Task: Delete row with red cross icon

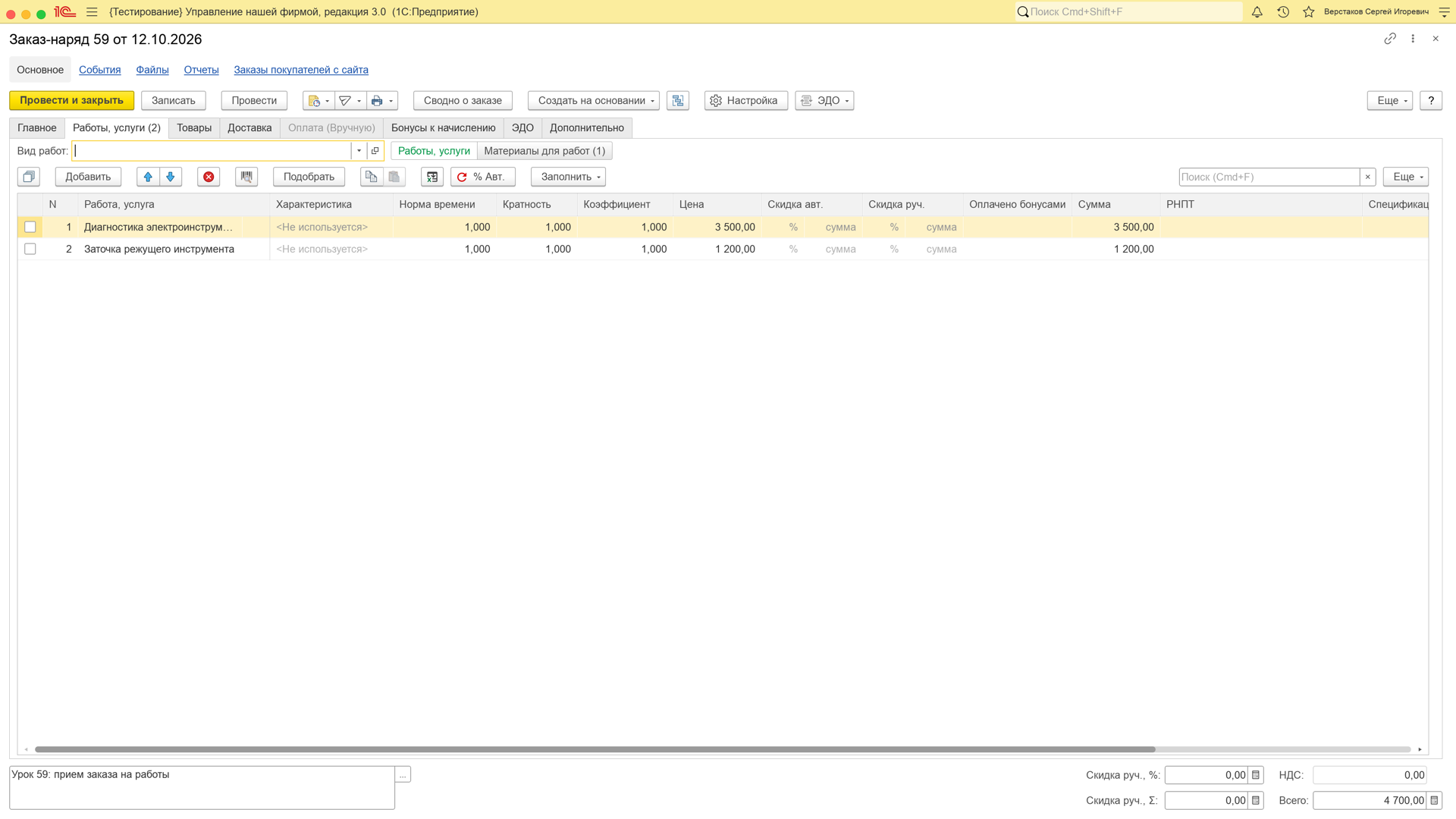Action: coord(209,177)
